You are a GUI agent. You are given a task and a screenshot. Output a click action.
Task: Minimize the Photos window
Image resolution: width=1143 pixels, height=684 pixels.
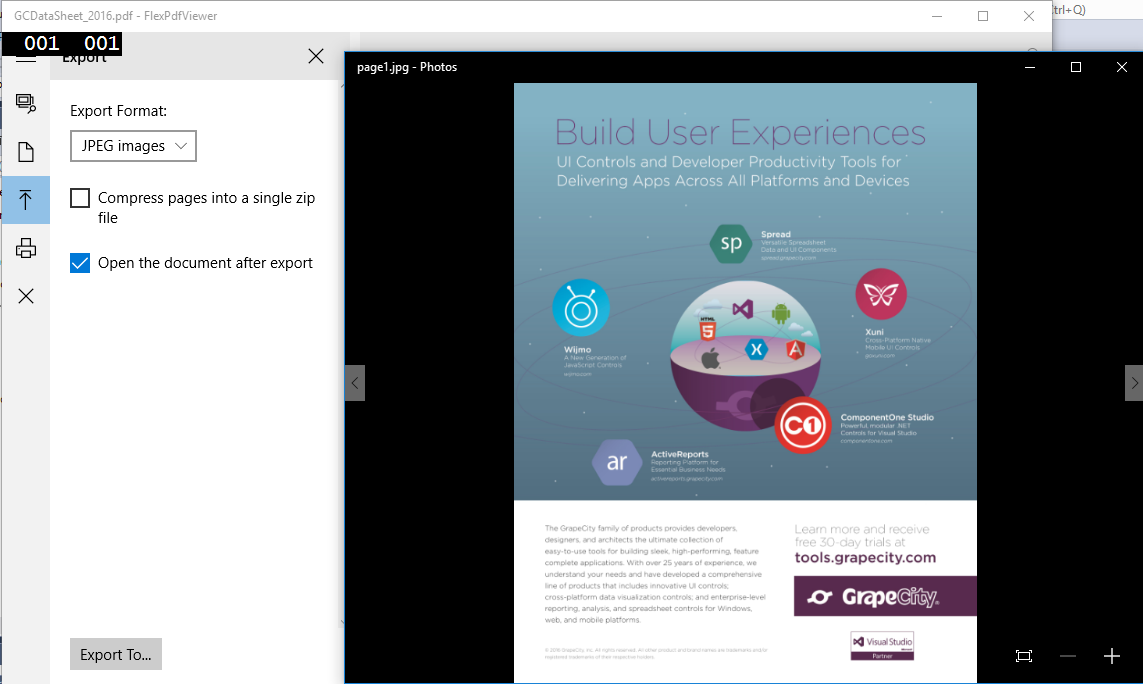[1030, 67]
